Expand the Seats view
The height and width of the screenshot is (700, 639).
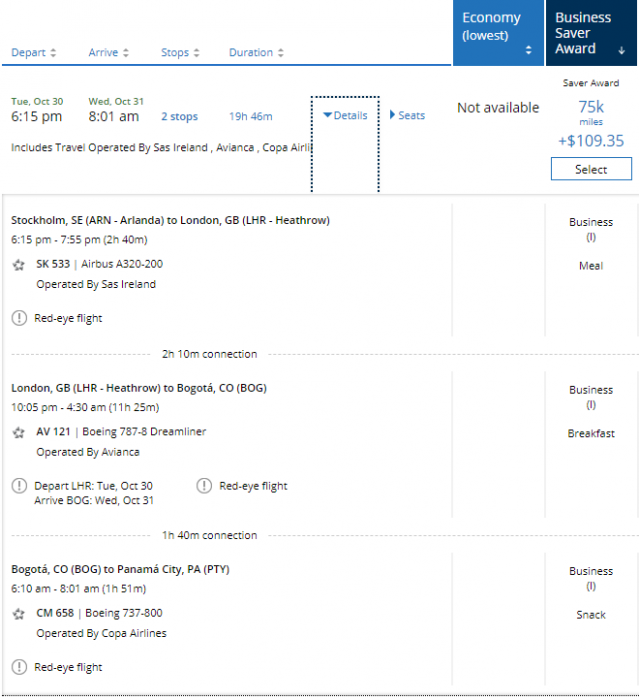(x=407, y=116)
